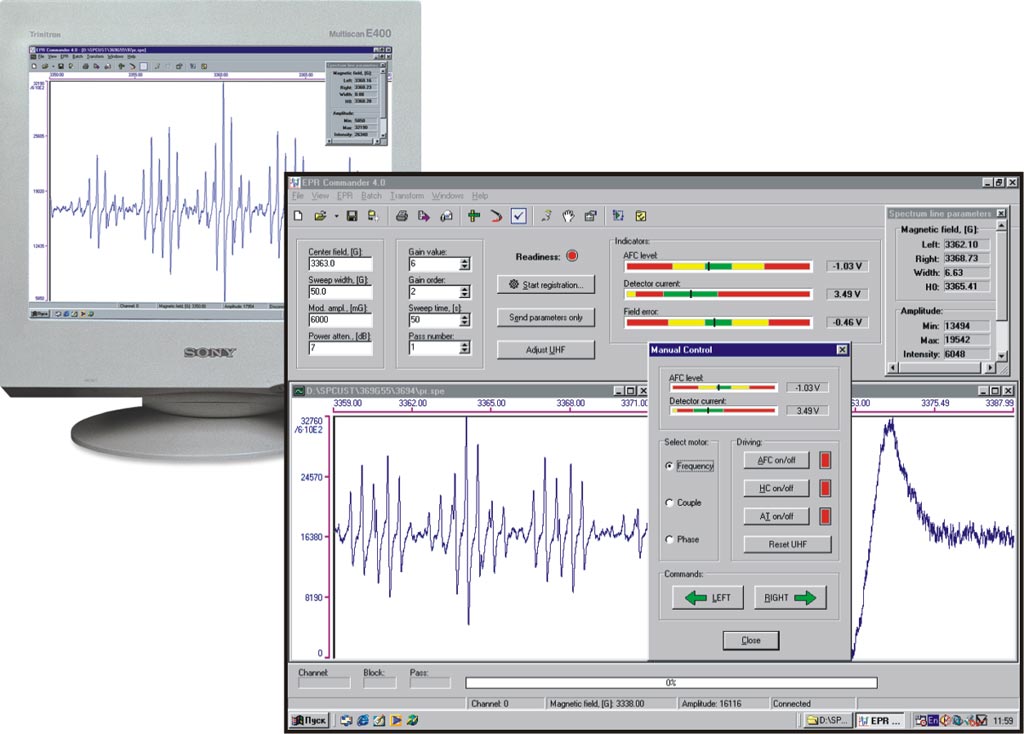1024x734 pixels.
Task: Click the LEFT command arrow button
Action: [708, 598]
